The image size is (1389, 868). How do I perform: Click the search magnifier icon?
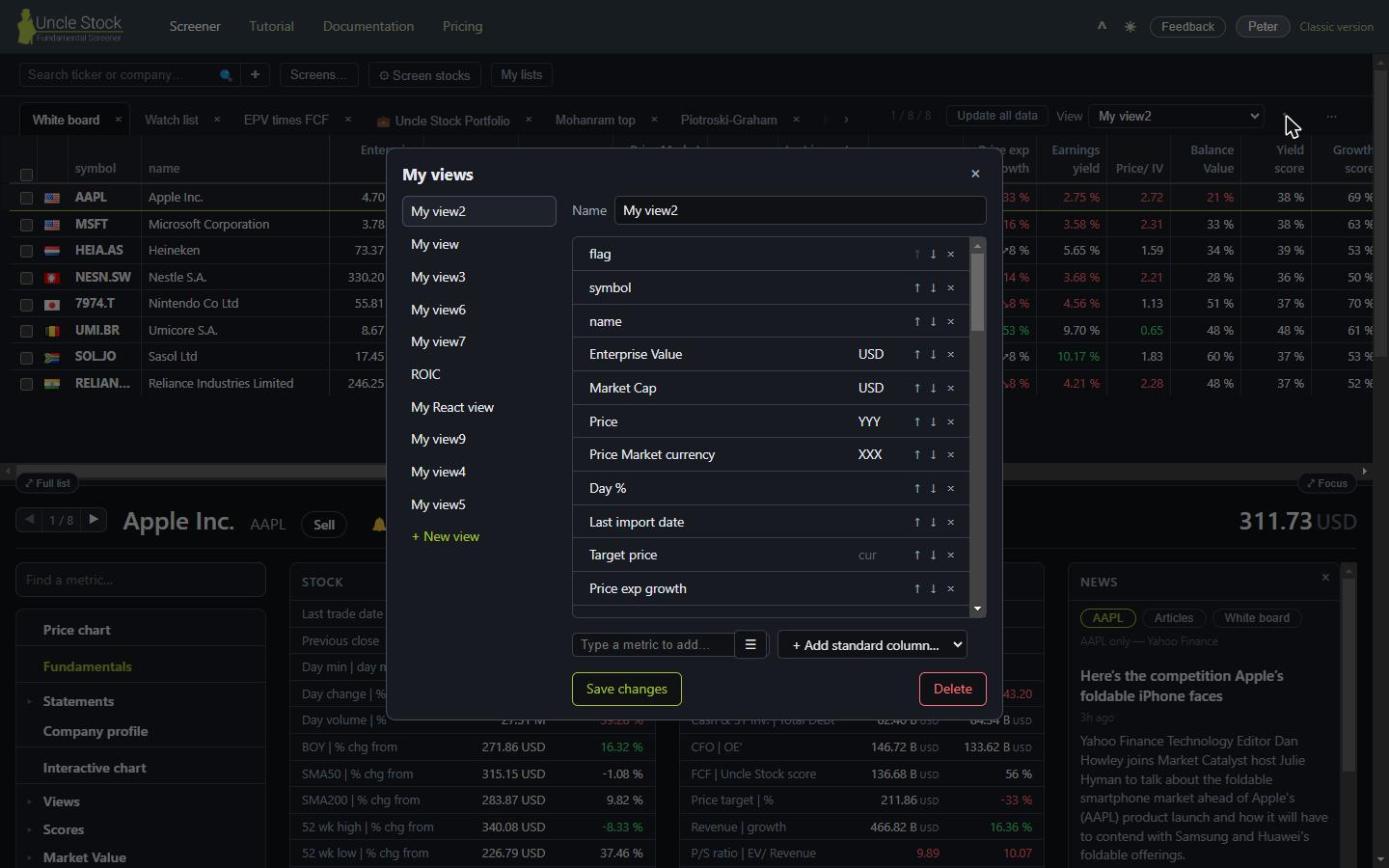click(x=226, y=75)
